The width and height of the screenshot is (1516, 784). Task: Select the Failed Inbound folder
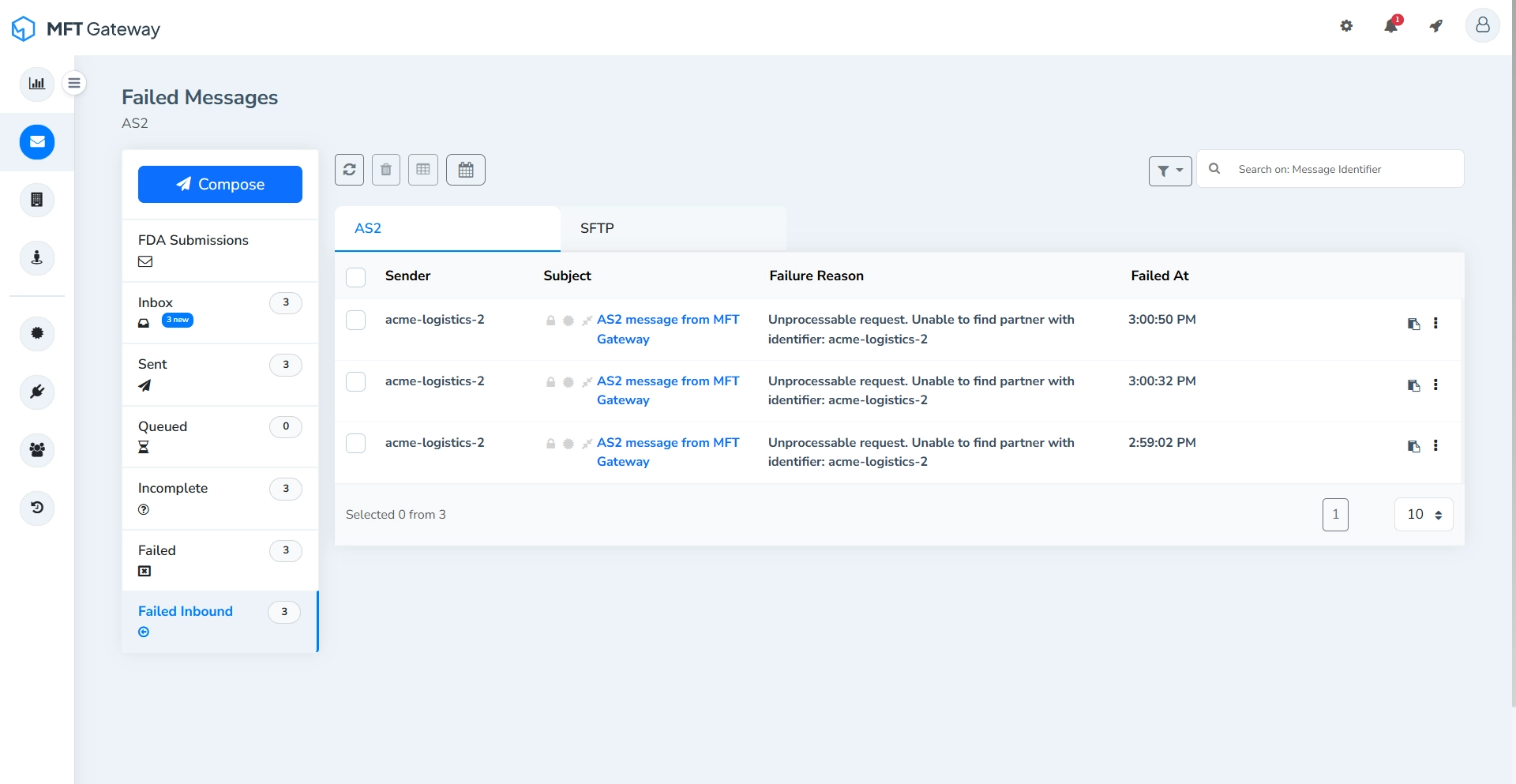pos(220,621)
